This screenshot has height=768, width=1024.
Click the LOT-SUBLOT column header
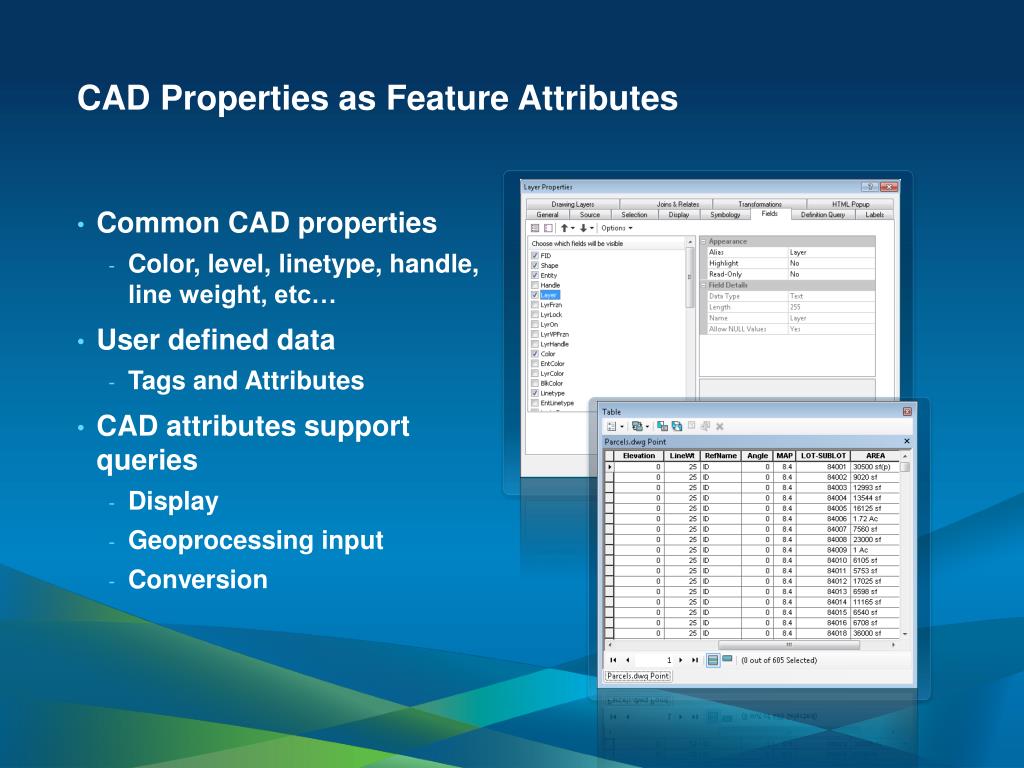pos(823,456)
